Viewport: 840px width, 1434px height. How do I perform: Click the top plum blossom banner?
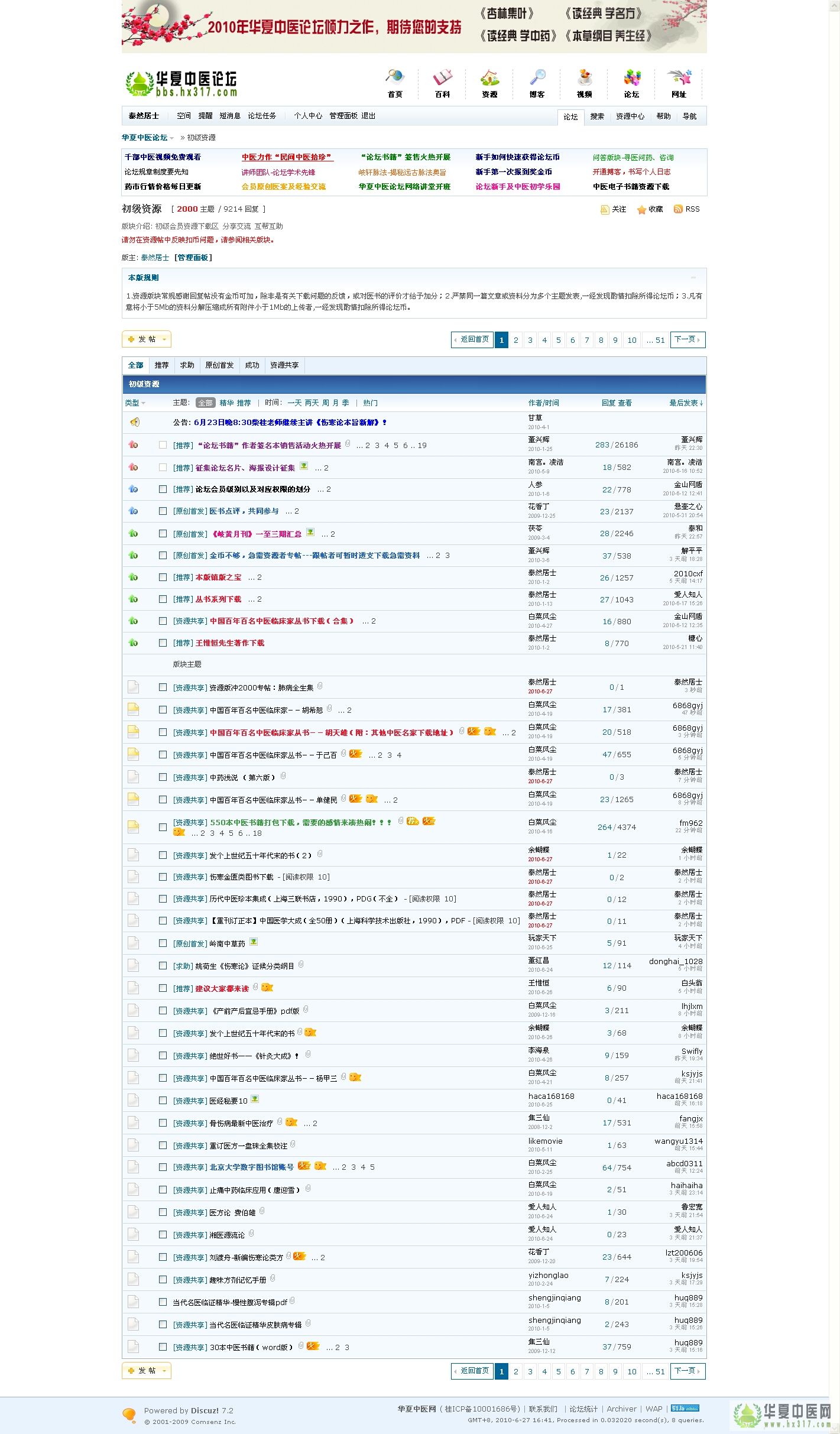(414, 27)
